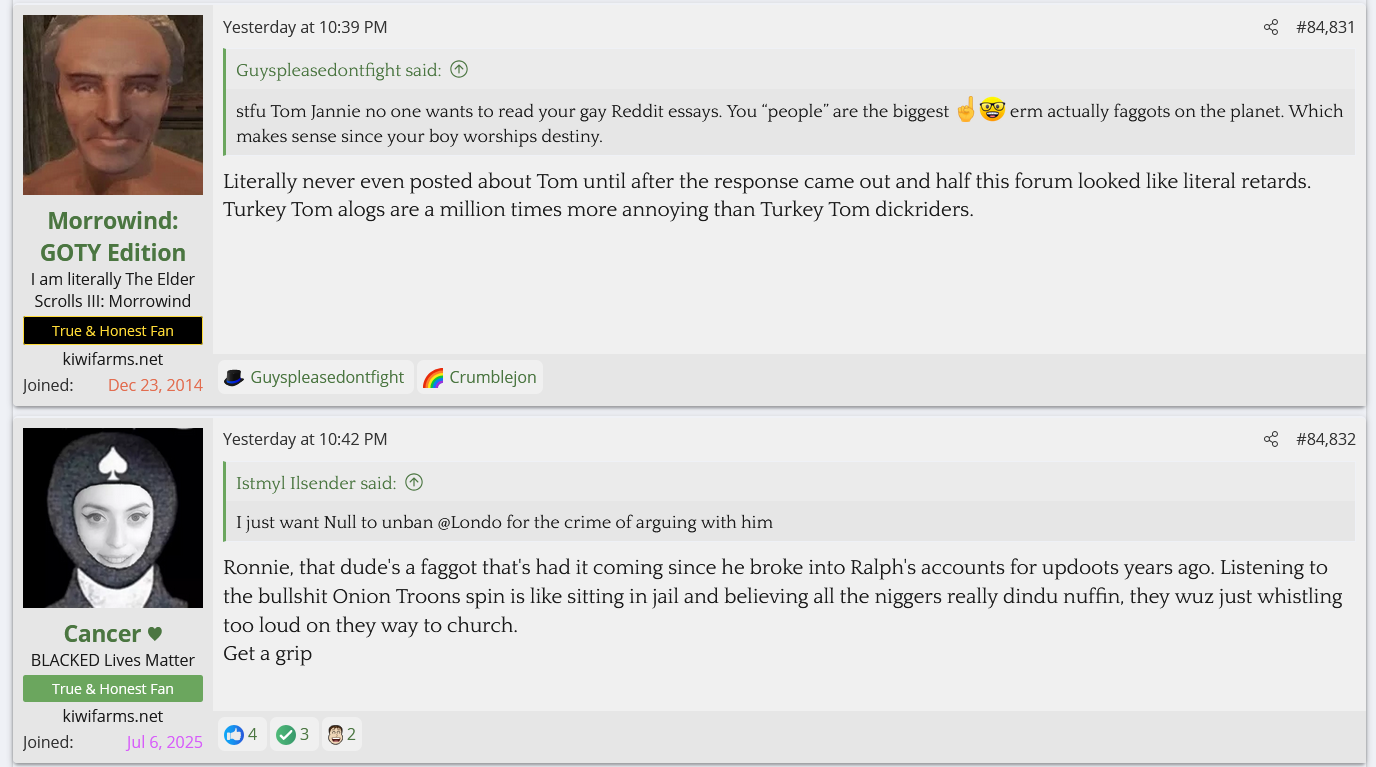
Task: Click the top hat reaction icon
Action: (234, 377)
